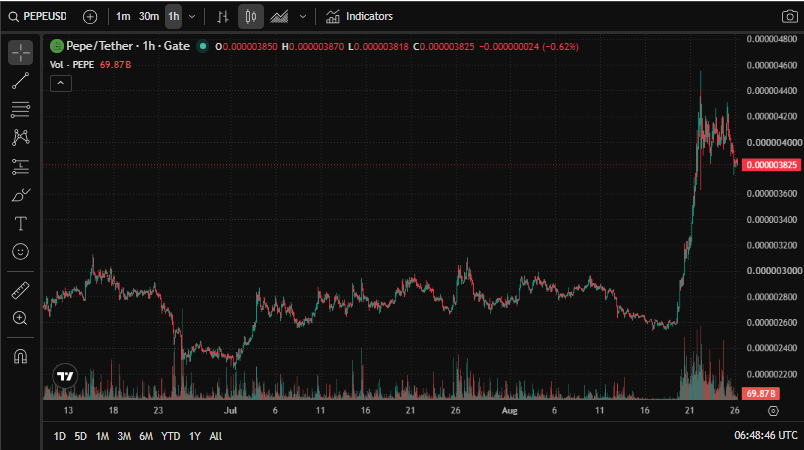This screenshot has height=450, width=804.
Task: Click the 0.000004000 price scale label
Action: [774, 142]
